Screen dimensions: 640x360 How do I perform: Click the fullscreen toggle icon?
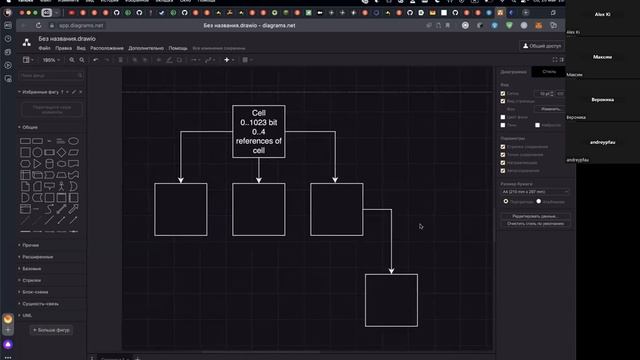pyautogui.click(x=555, y=60)
